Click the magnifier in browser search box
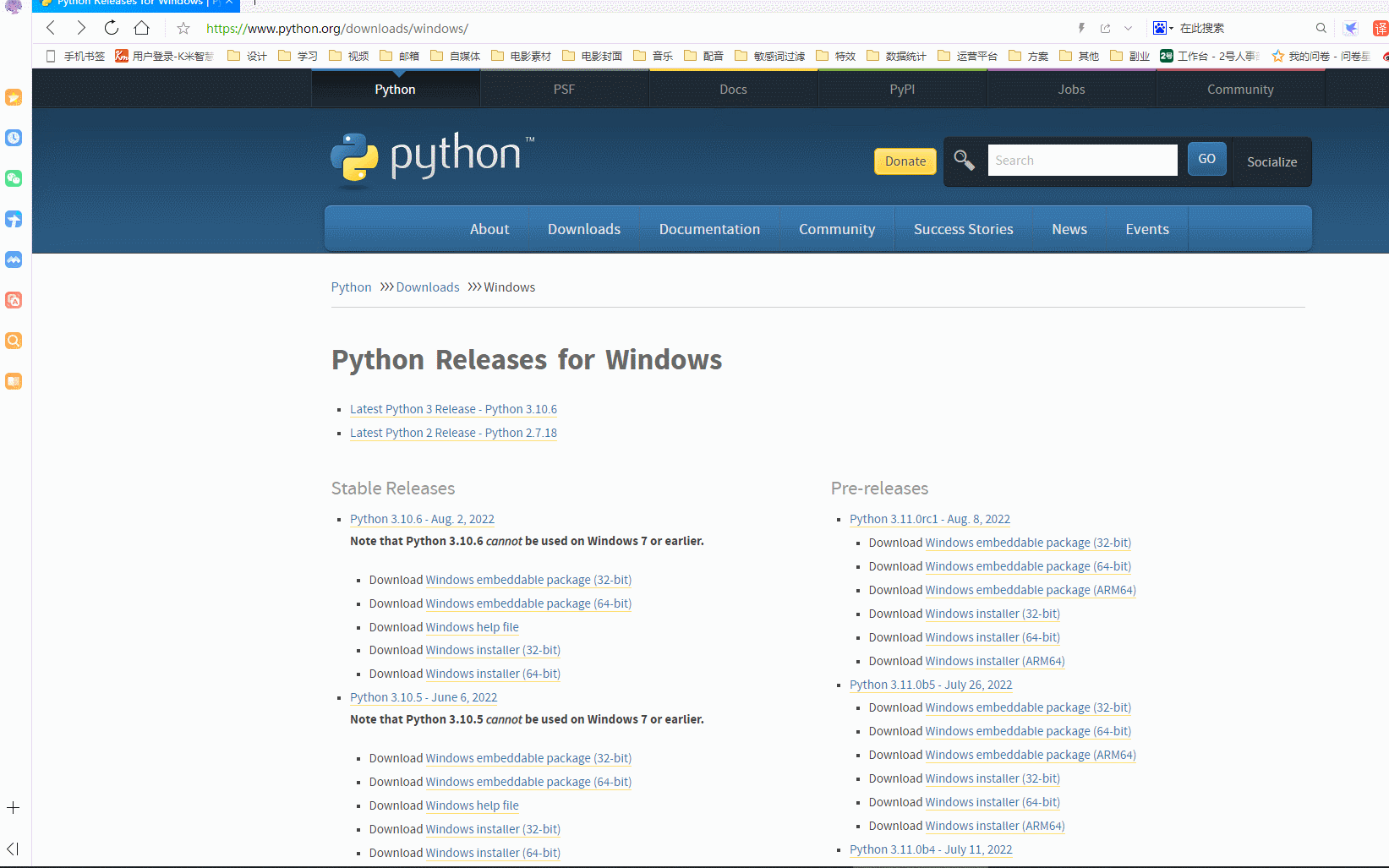 [1321, 28]
